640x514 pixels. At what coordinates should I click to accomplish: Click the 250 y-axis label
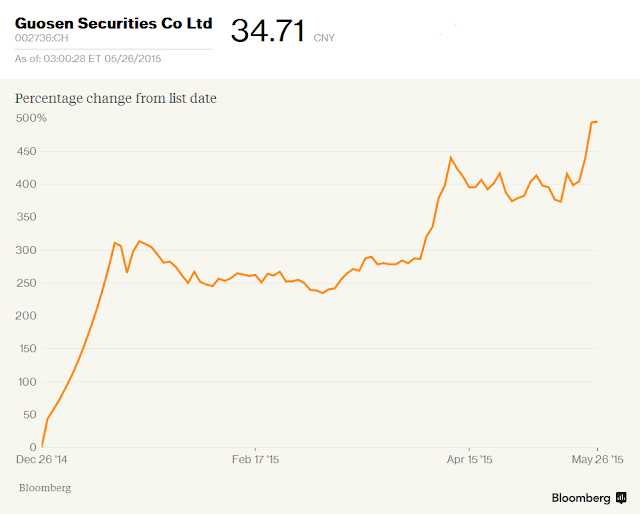tap(27, 283)
